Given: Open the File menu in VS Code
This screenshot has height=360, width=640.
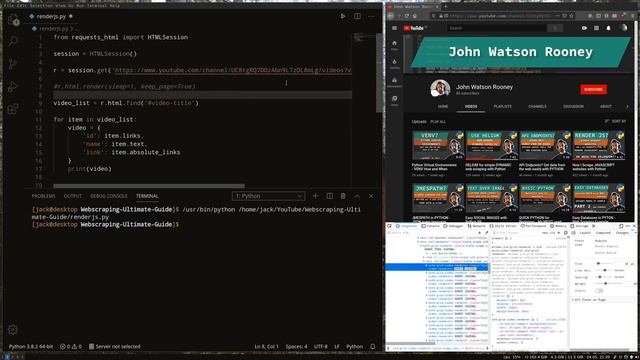Looking at the screenshot, I should [8, 6].
